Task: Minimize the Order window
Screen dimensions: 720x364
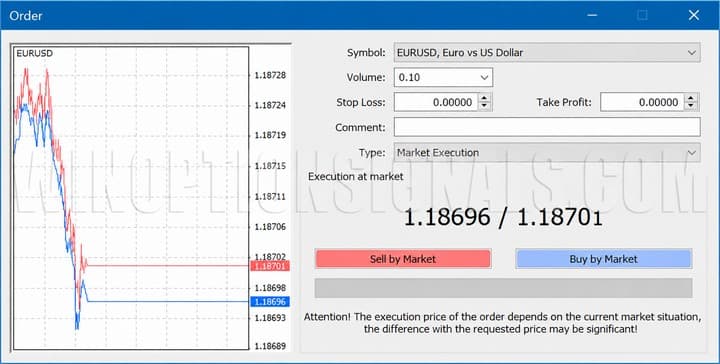Action: 592,15
